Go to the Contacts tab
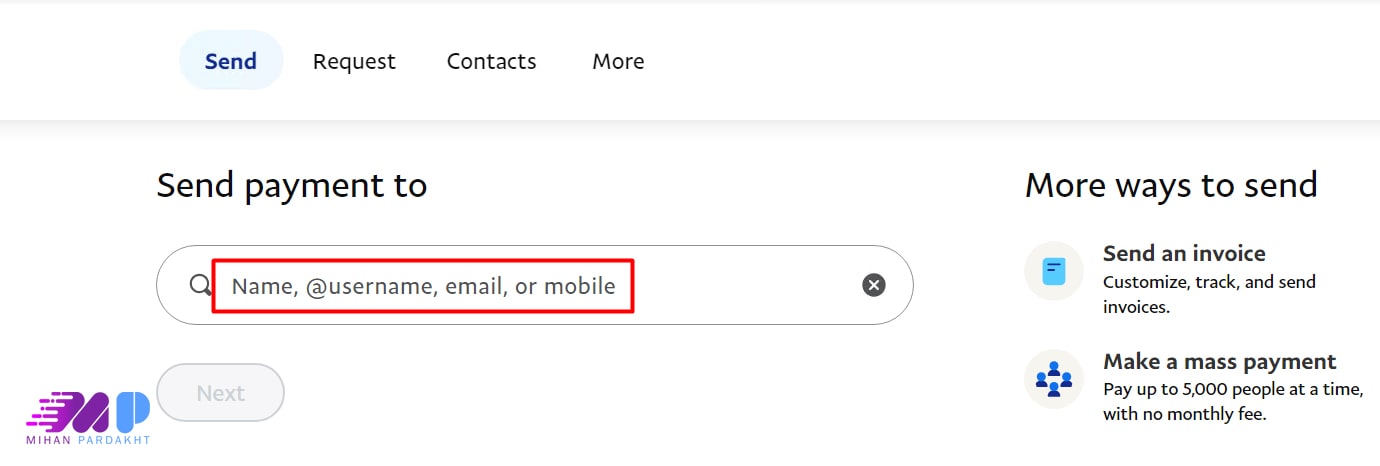The width and height of the screenshot is (1380, 466). pyautogui.click(x=491, y=61)
